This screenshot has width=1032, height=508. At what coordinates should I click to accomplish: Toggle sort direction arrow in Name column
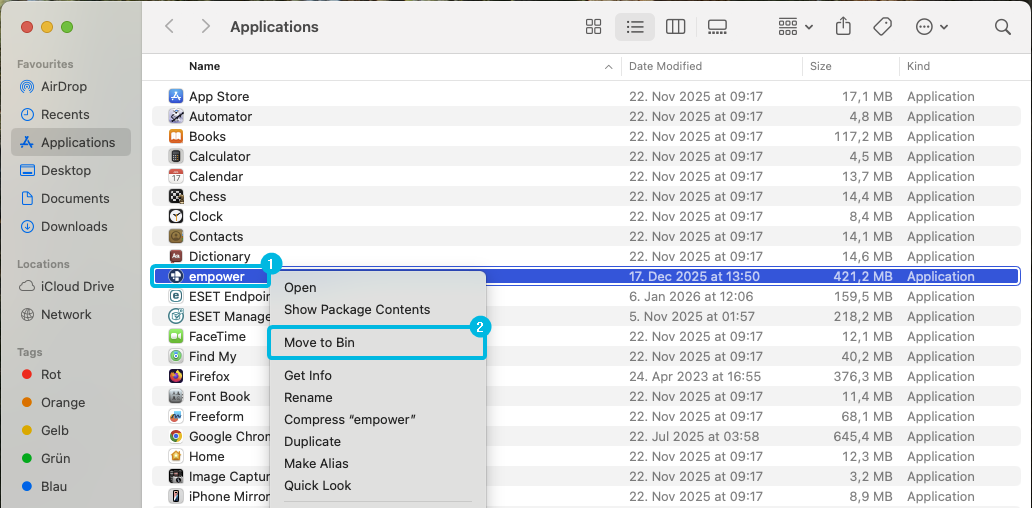click(608, 66)
